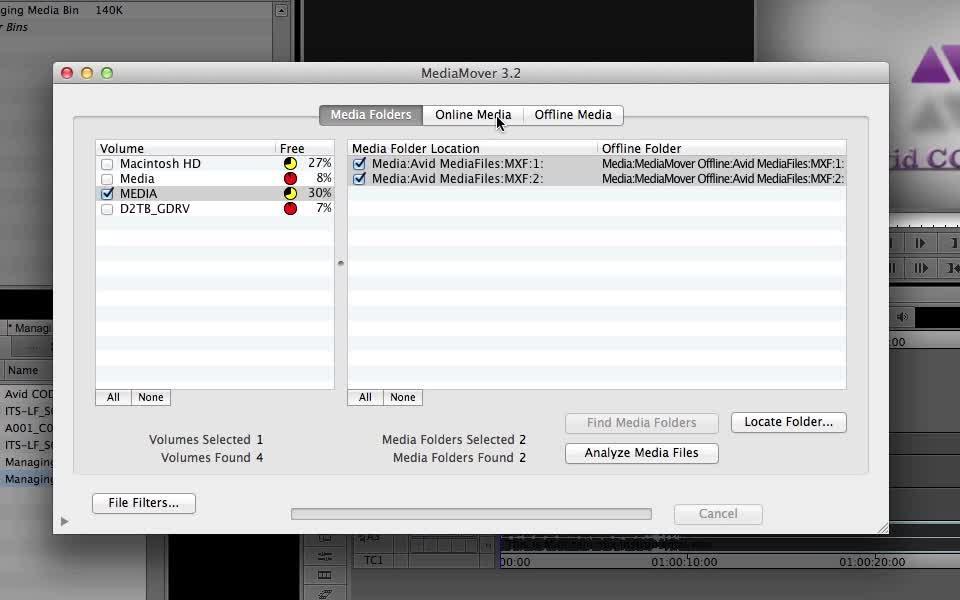This screenshot has height=600, width=960.
Task: Click the resize grip at dialog bottom-right corner
Action: click(882, 528)
